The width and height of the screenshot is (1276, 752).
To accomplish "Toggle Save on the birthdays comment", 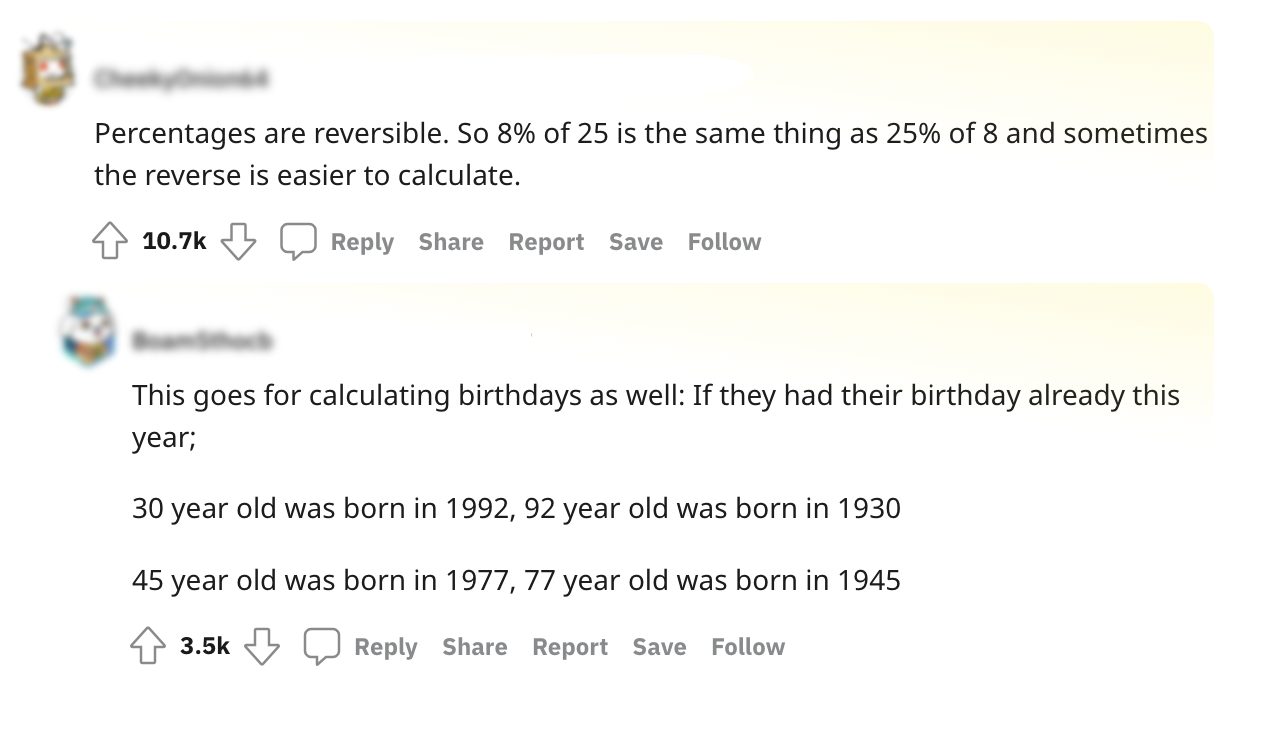I will (x=659, y=646).
